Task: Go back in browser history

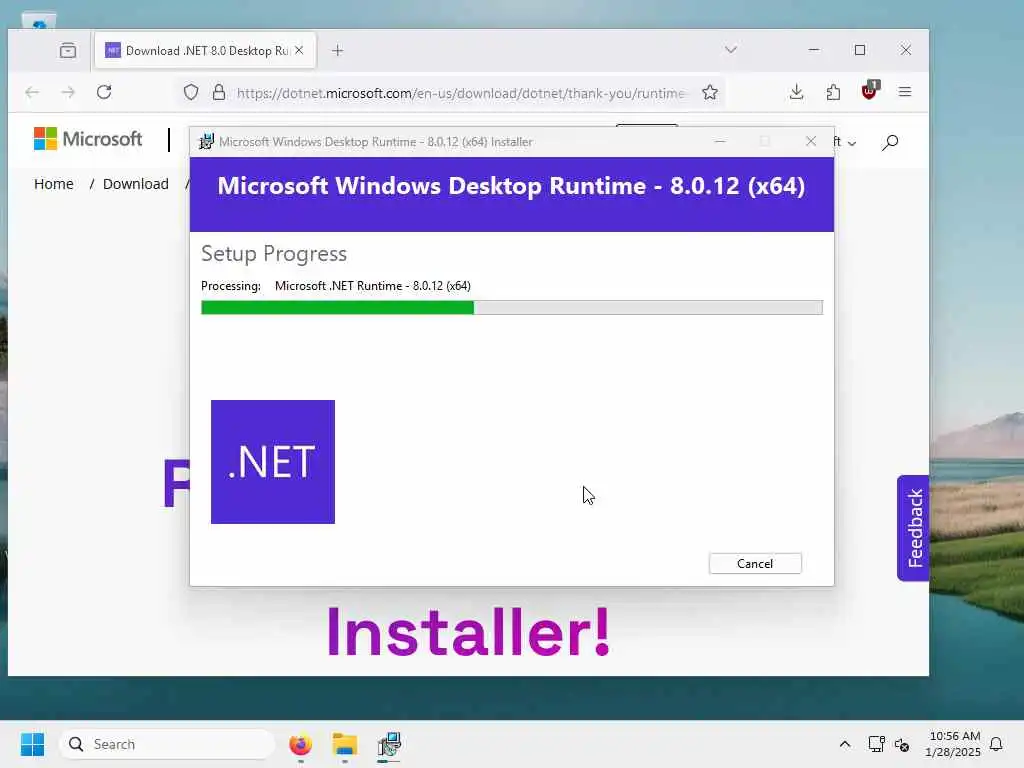Action: tap(32, 92)
